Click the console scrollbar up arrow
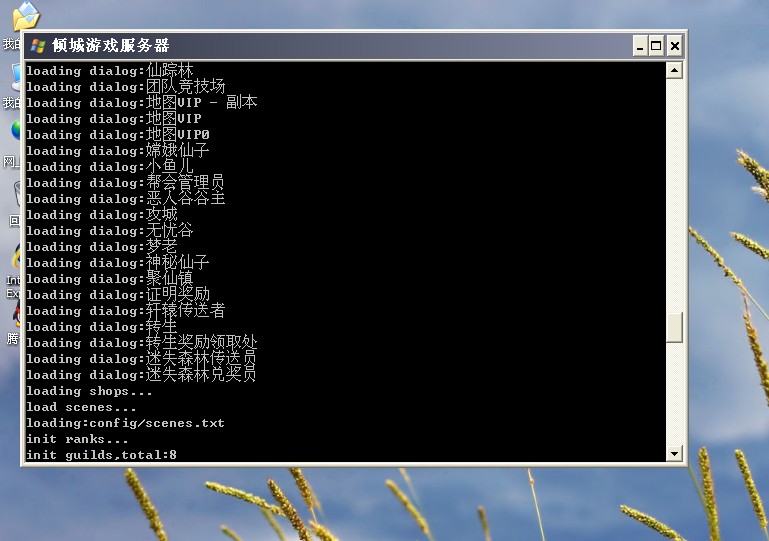 (x=674, y=70)
